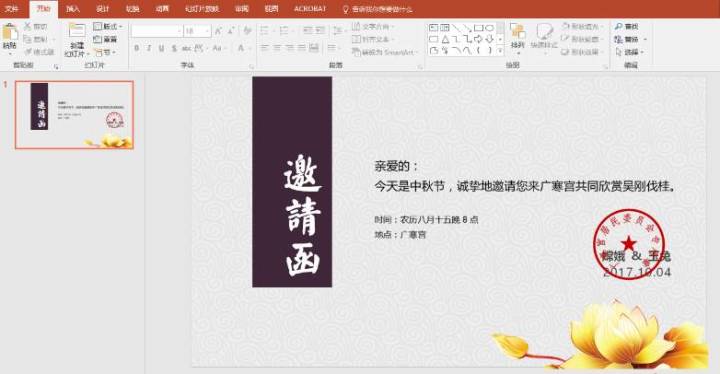Image resolution: width=720 pixels, height=374 pixels.
Task: Switch to the Animations (动画) tab
Action: (x=162, y=9)
